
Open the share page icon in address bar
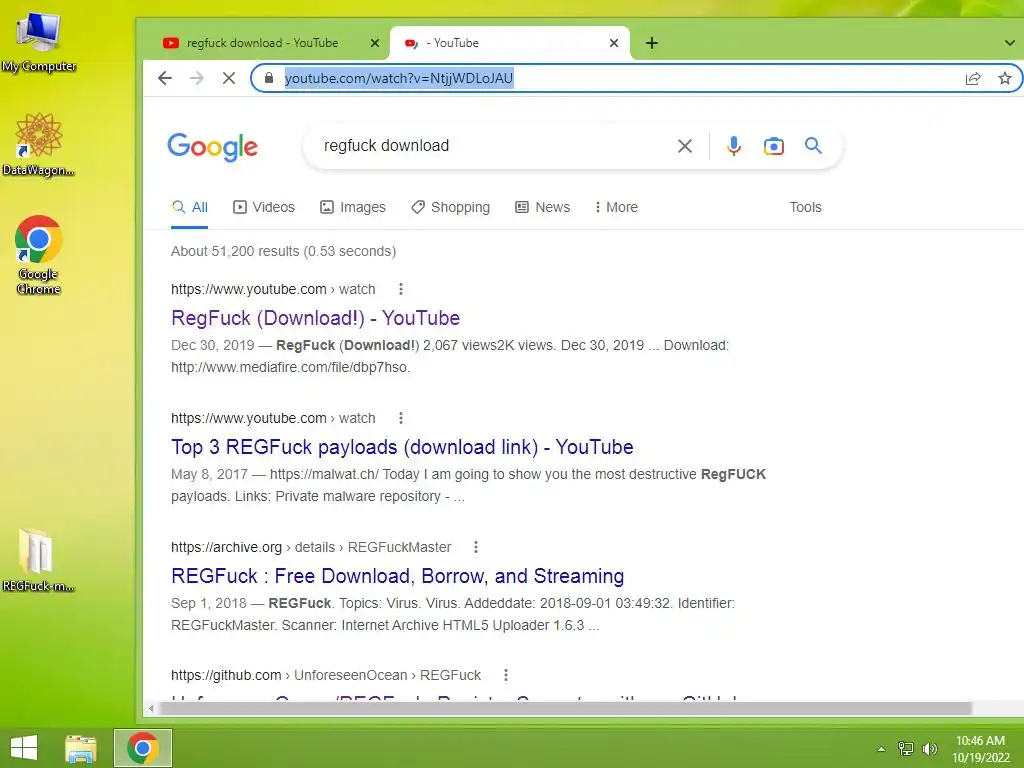(x=972, y=78)
